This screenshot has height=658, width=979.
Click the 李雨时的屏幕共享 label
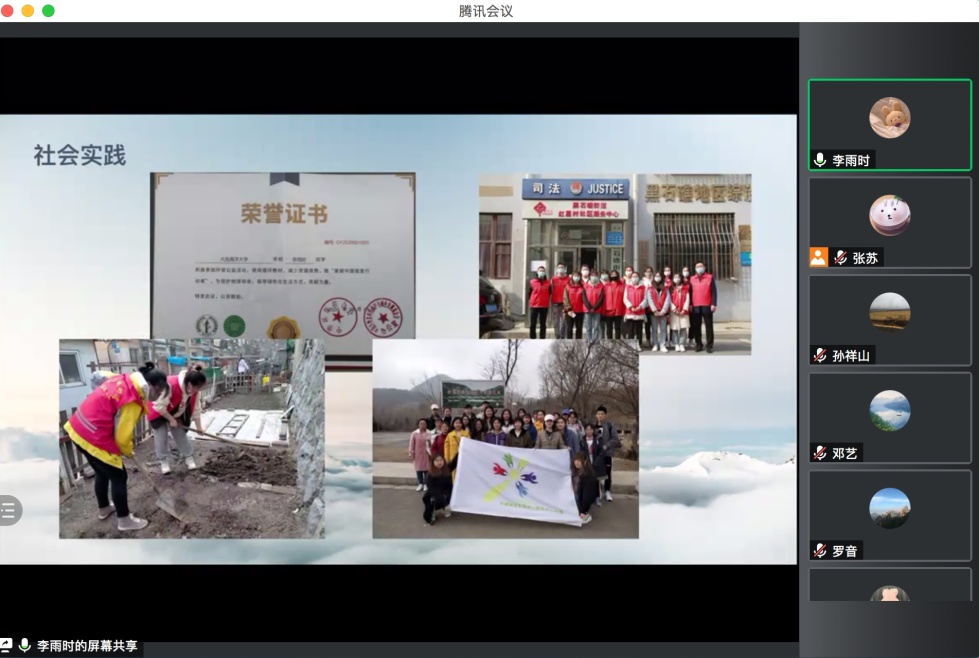click(87, 646)
